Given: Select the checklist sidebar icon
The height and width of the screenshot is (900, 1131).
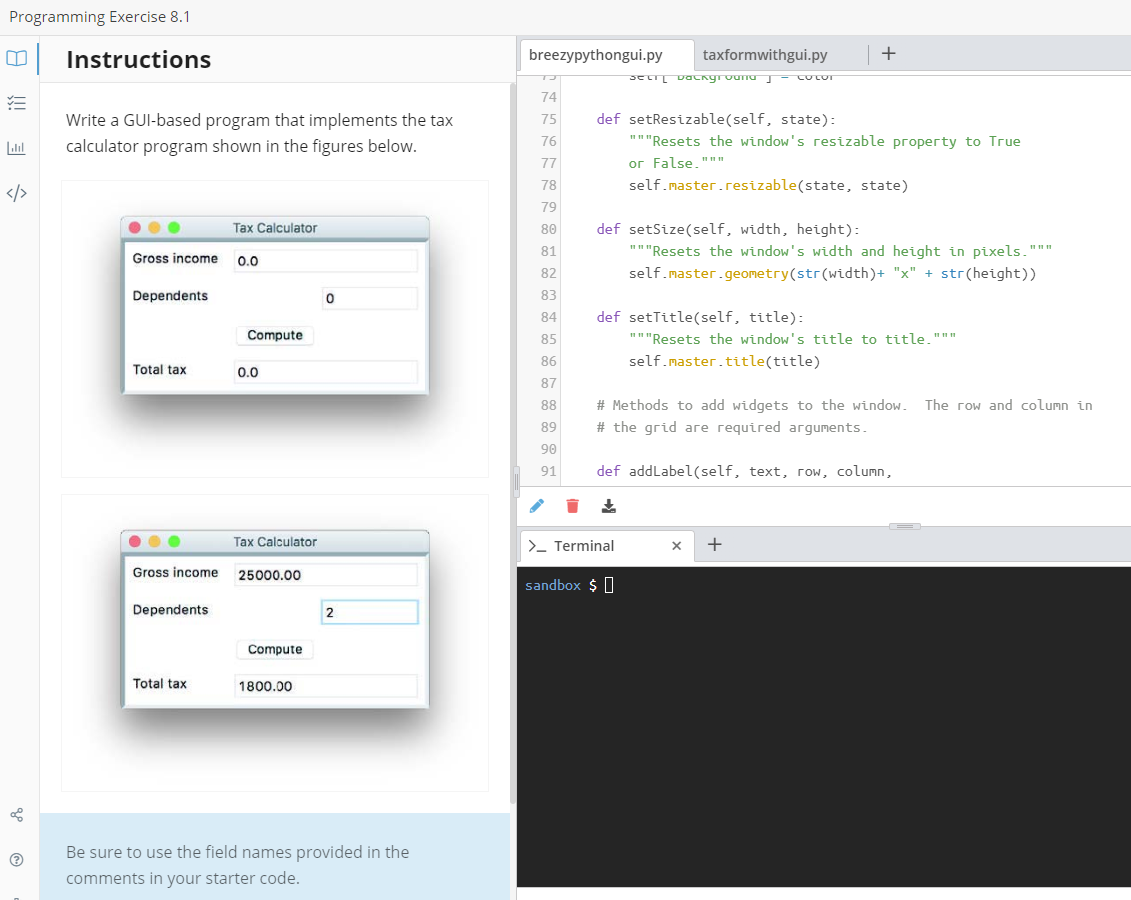Looking at the screenshot, I should click(17, 103).
